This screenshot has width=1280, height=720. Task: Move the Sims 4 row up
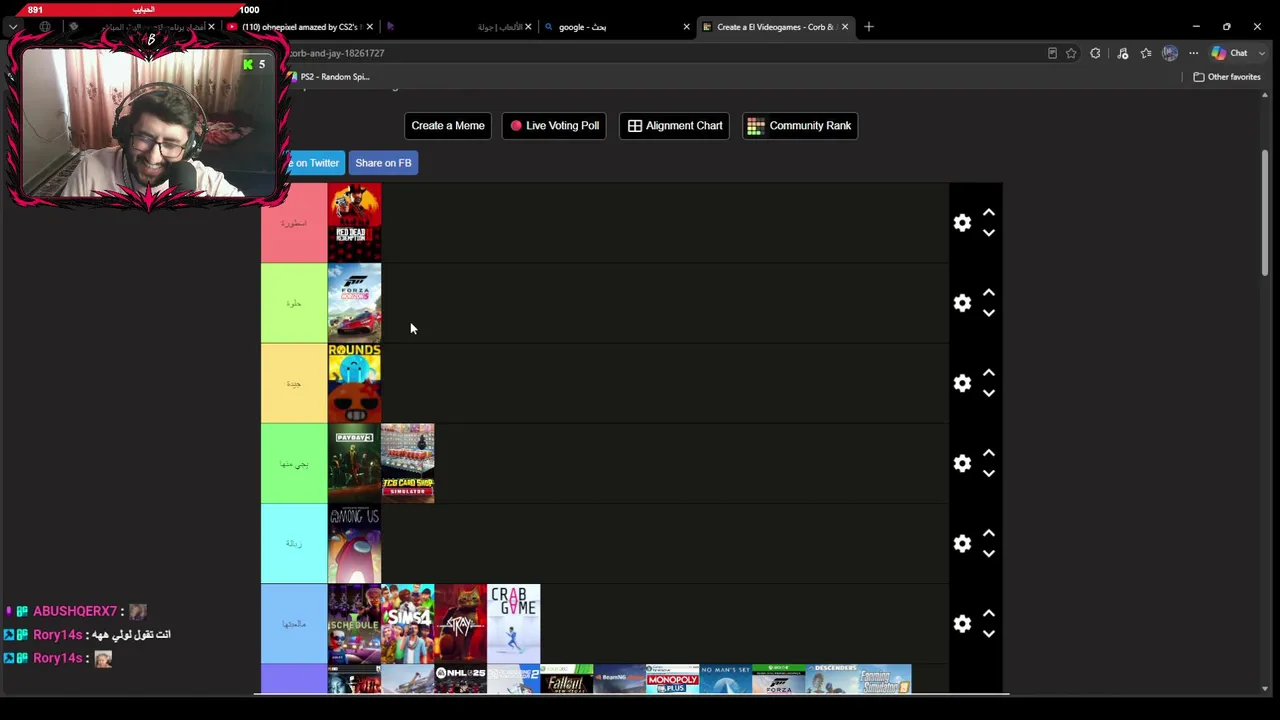click(x=989, y=612)
